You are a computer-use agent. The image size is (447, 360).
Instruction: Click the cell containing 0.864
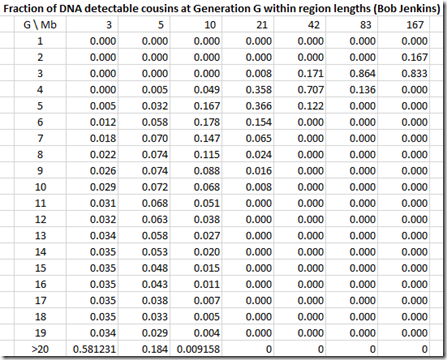click(352, 73)
